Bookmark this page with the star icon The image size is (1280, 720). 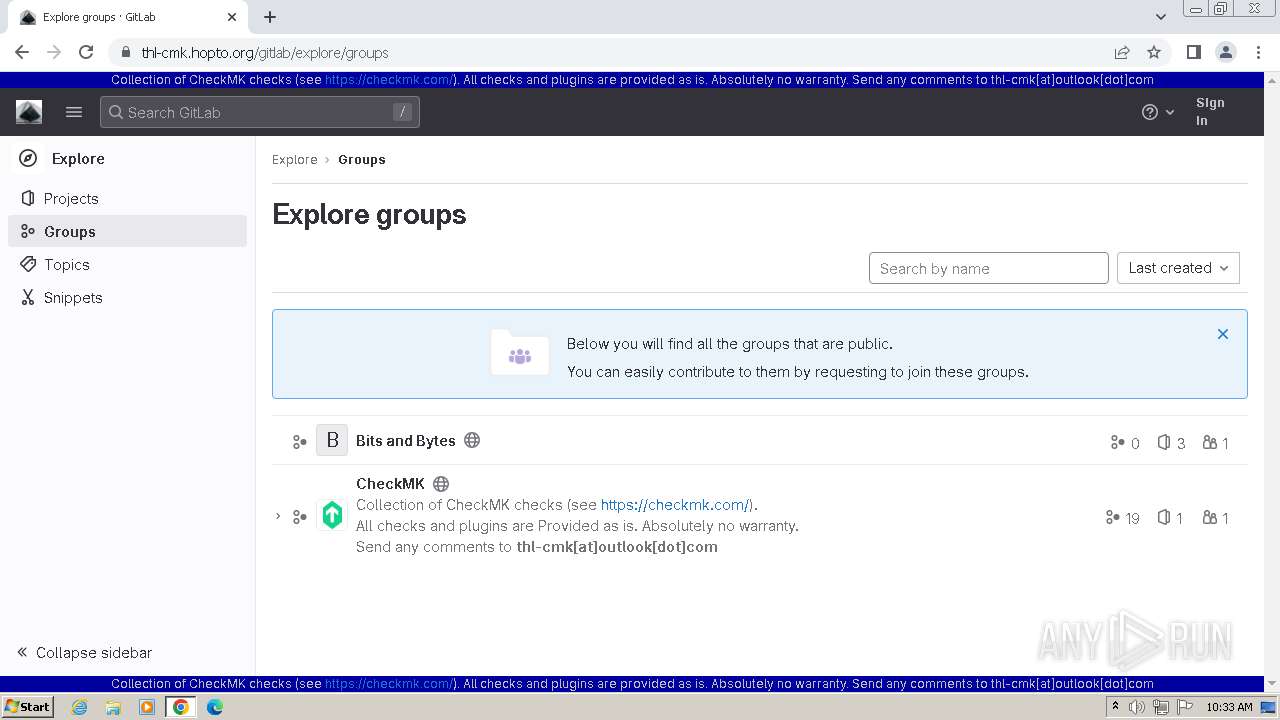coord(1154,52)
